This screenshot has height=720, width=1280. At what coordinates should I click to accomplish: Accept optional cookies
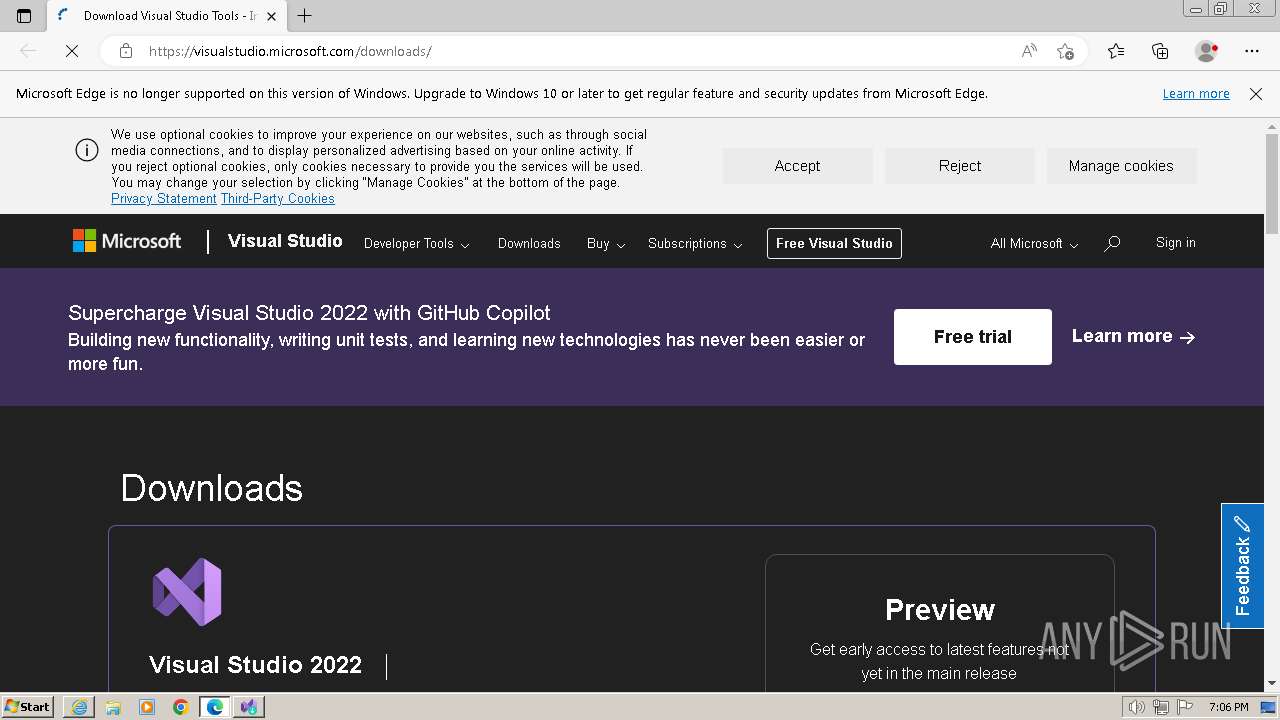click(797, 166)
